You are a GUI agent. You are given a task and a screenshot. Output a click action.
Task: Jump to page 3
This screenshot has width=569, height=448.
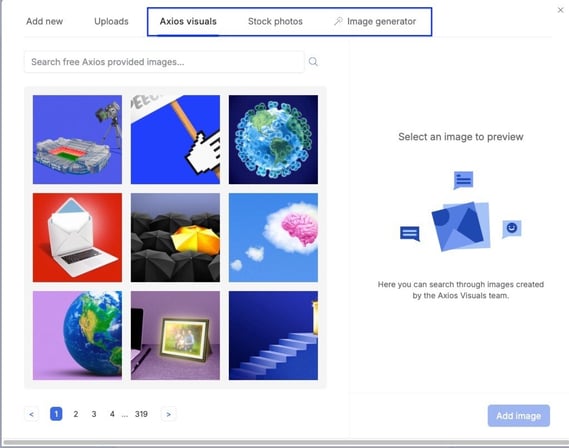point(94,414)
